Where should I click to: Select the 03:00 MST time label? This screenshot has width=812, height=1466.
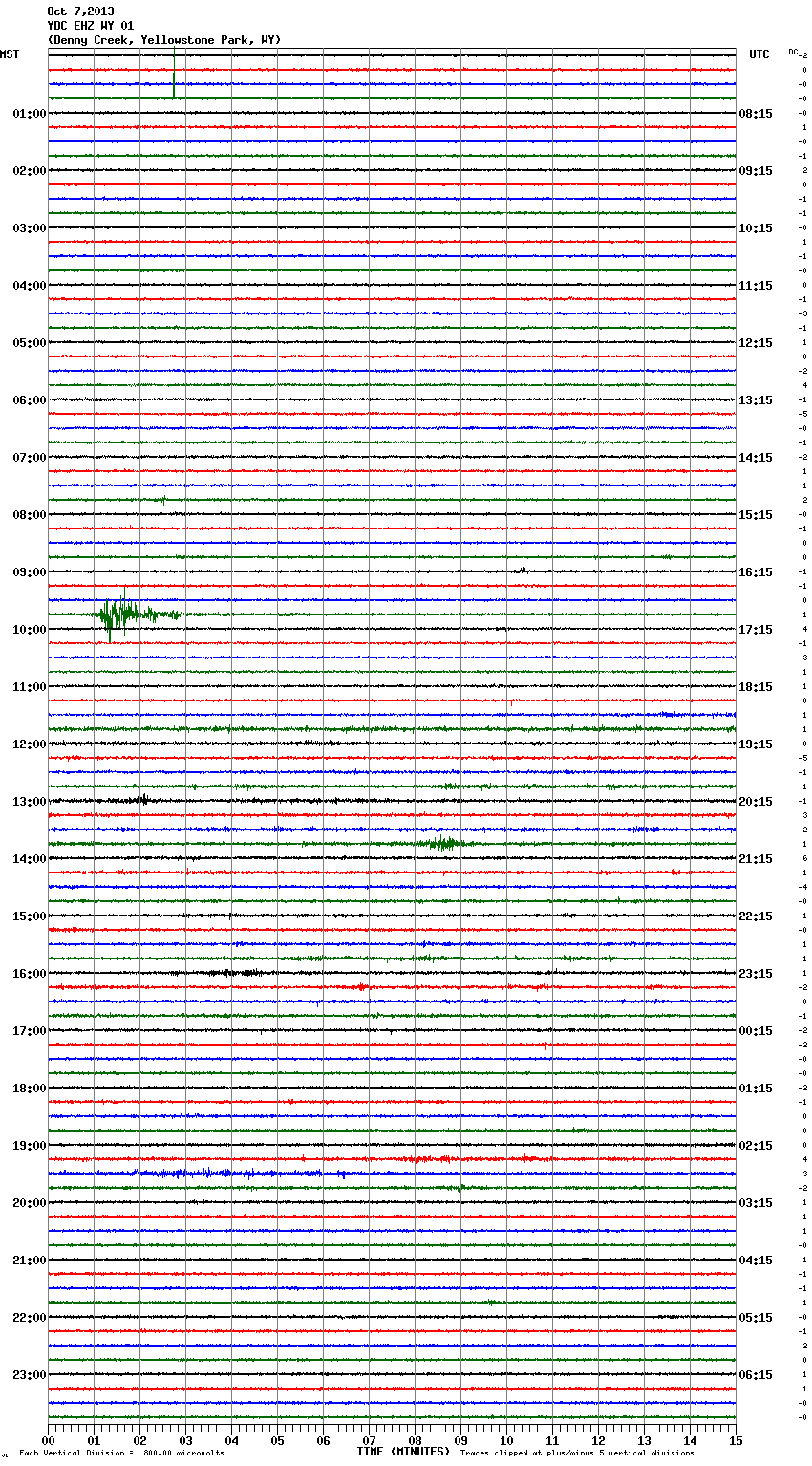(x=30, y=228)
